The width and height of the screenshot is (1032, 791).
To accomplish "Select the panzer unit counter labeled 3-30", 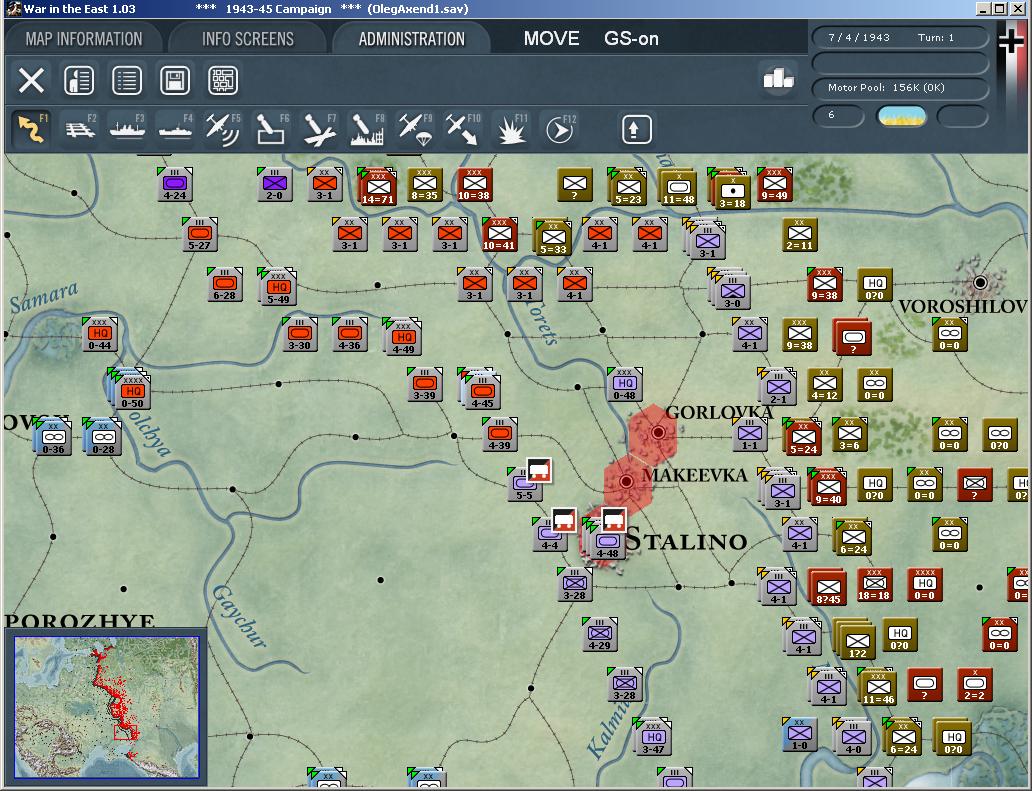I will click(299, 334).
